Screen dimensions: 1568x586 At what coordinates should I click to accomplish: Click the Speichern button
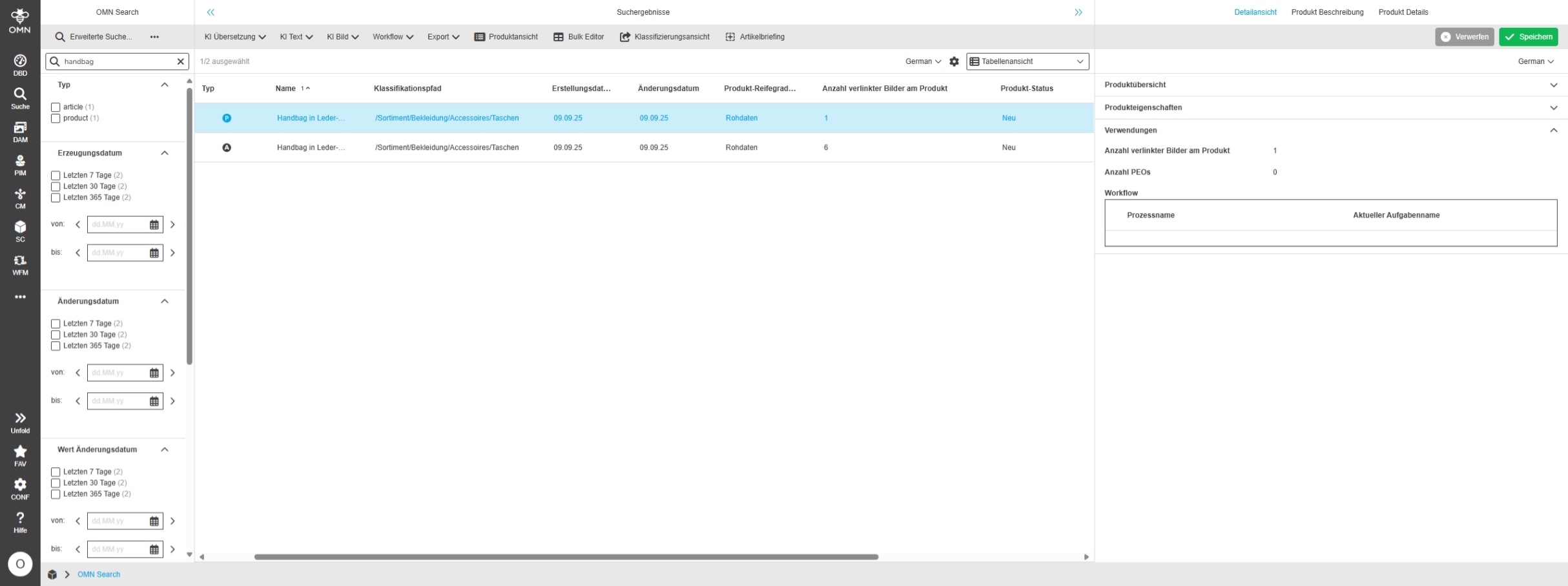coord(1528,37)
